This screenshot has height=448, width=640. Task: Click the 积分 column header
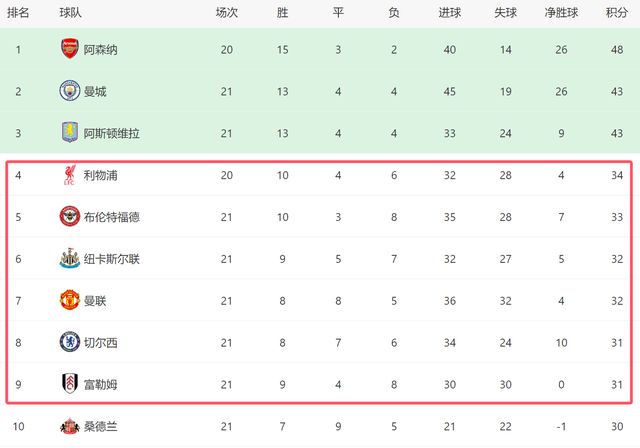(617, 13)
